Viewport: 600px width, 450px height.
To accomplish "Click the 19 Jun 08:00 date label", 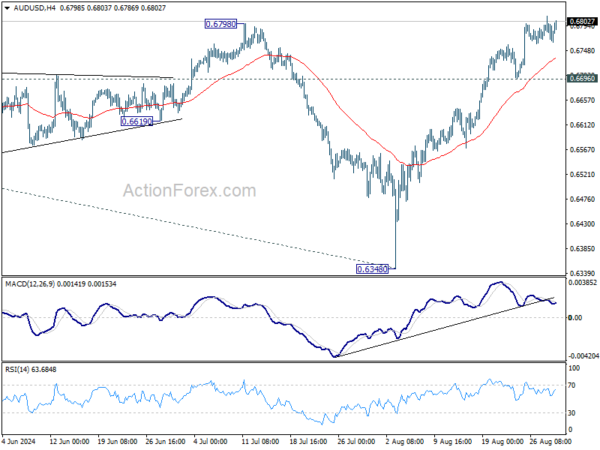I will point(117,441).
